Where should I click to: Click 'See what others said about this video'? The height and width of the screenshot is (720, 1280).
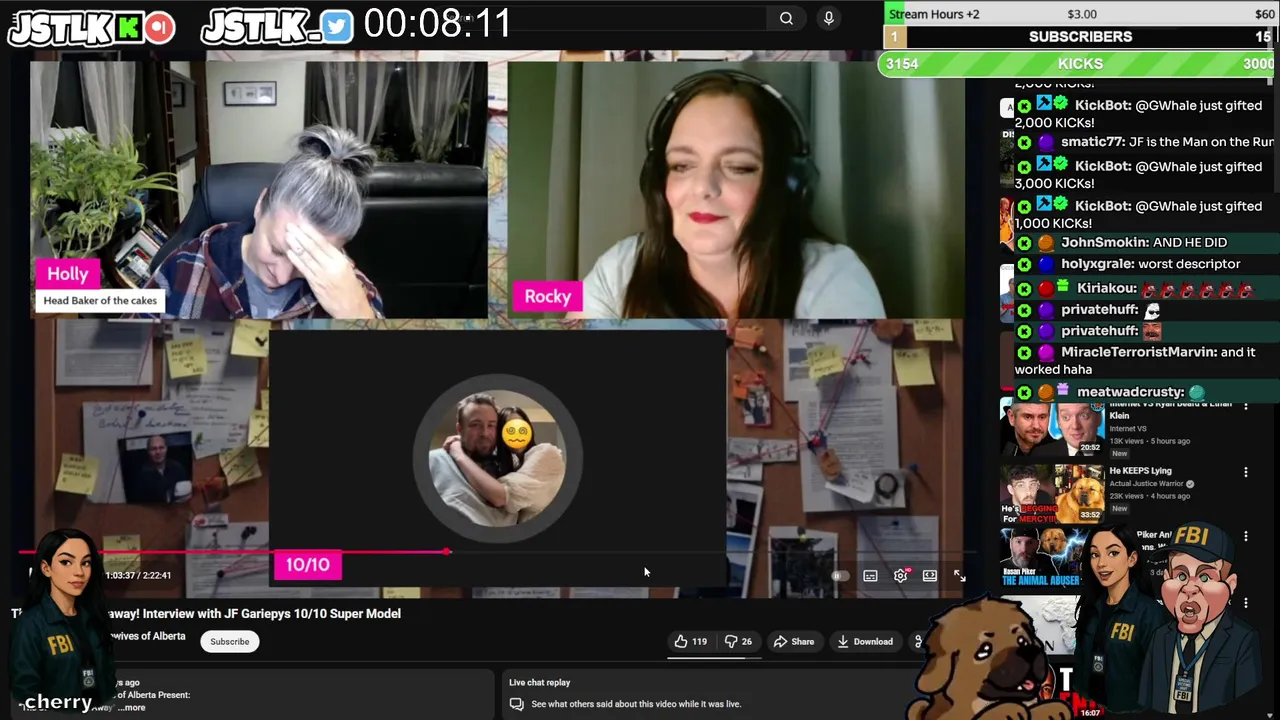[636, 704]
